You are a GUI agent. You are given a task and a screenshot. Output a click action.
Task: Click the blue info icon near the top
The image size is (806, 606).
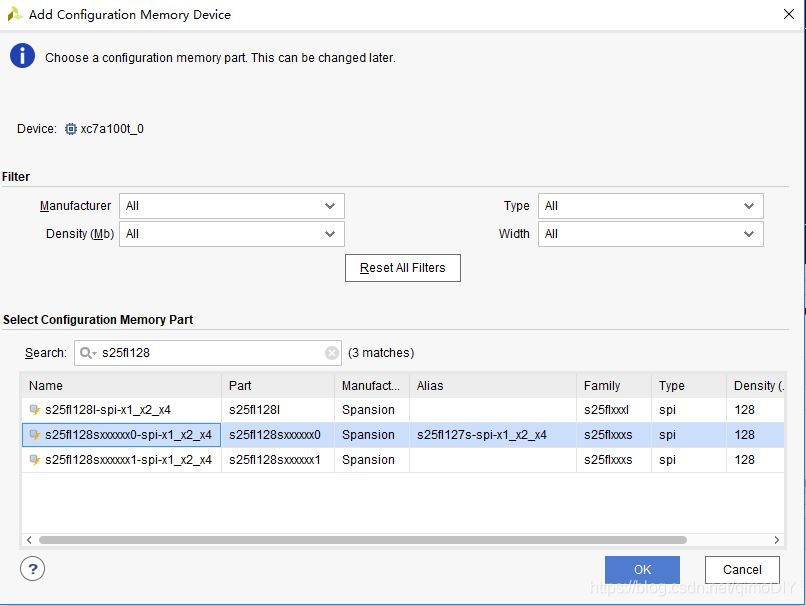[22, 55]
